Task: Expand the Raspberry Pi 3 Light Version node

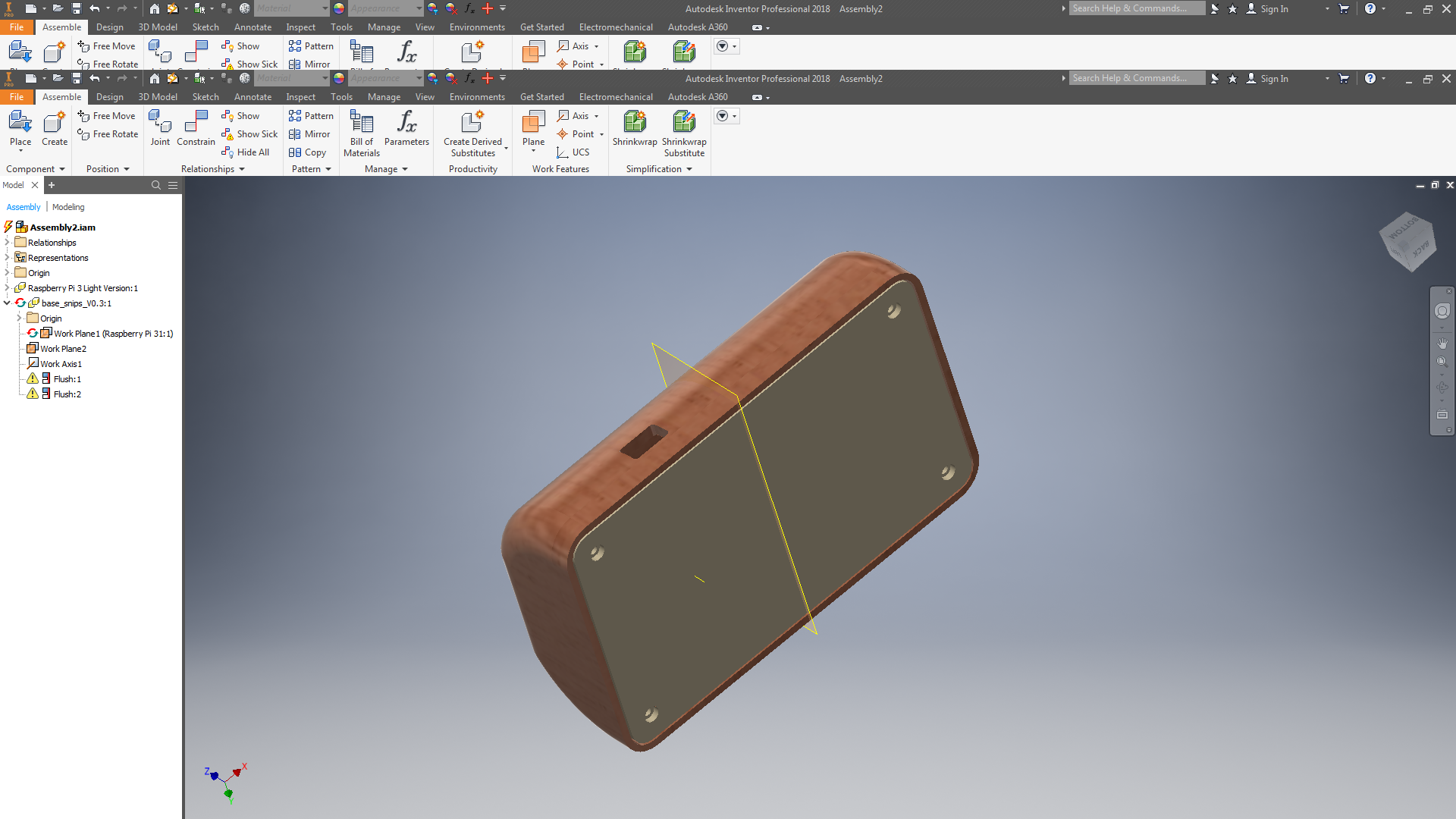Action: [x=8, y=288]
